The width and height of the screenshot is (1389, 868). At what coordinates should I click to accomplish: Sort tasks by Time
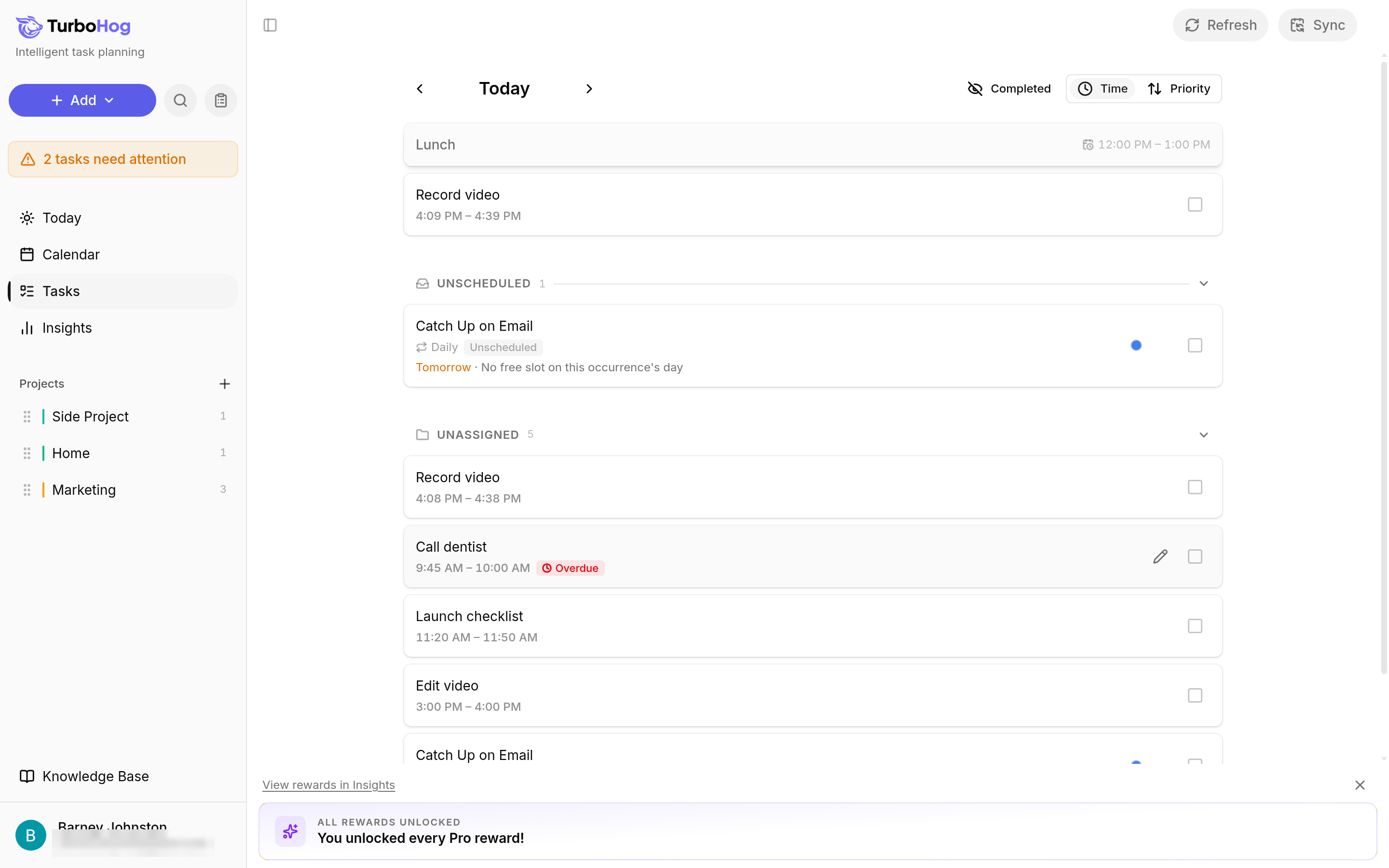click(1103, 88)
